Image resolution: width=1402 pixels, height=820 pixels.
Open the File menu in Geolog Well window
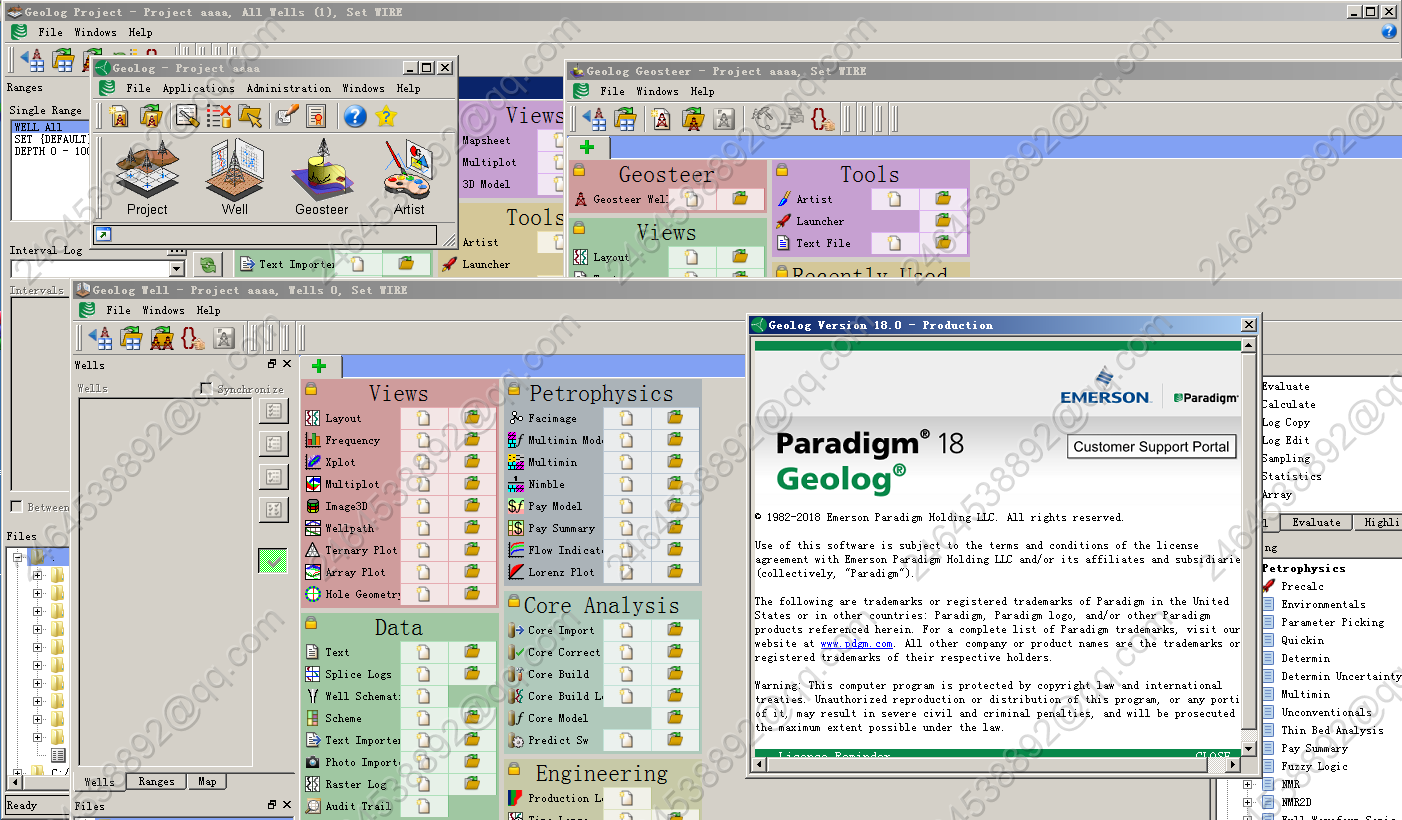(118, 310)
